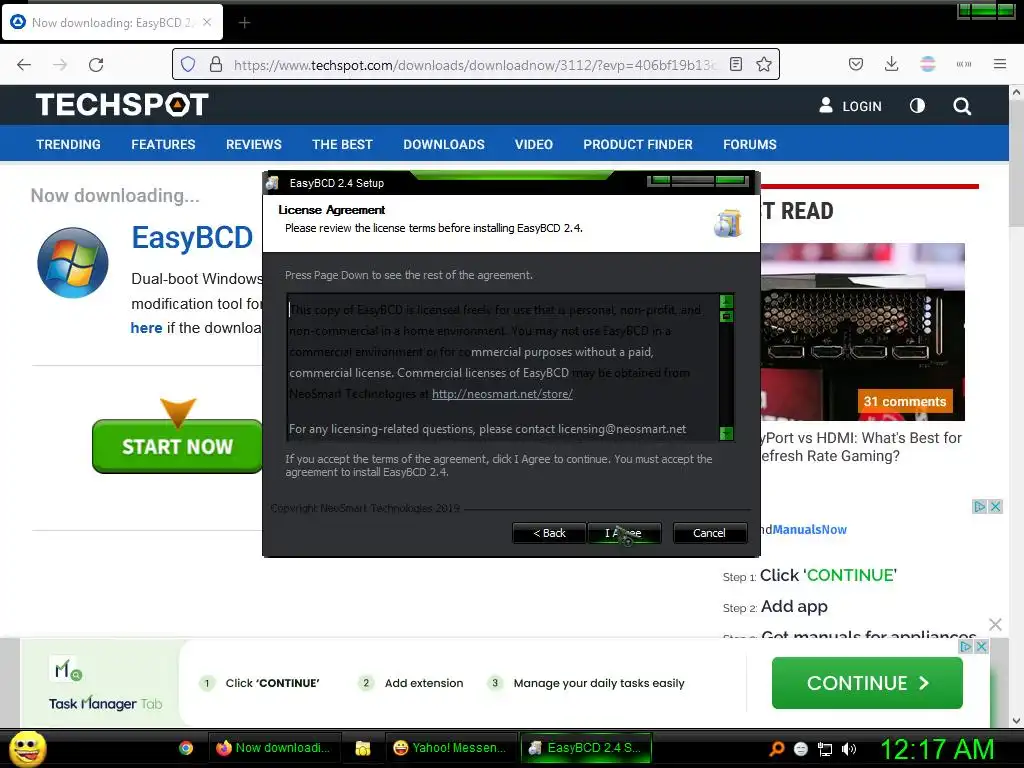This screenshot has width=1024, height=768.
Task: Close bottom banner ad X icon
Action: (x=981, y=647)
